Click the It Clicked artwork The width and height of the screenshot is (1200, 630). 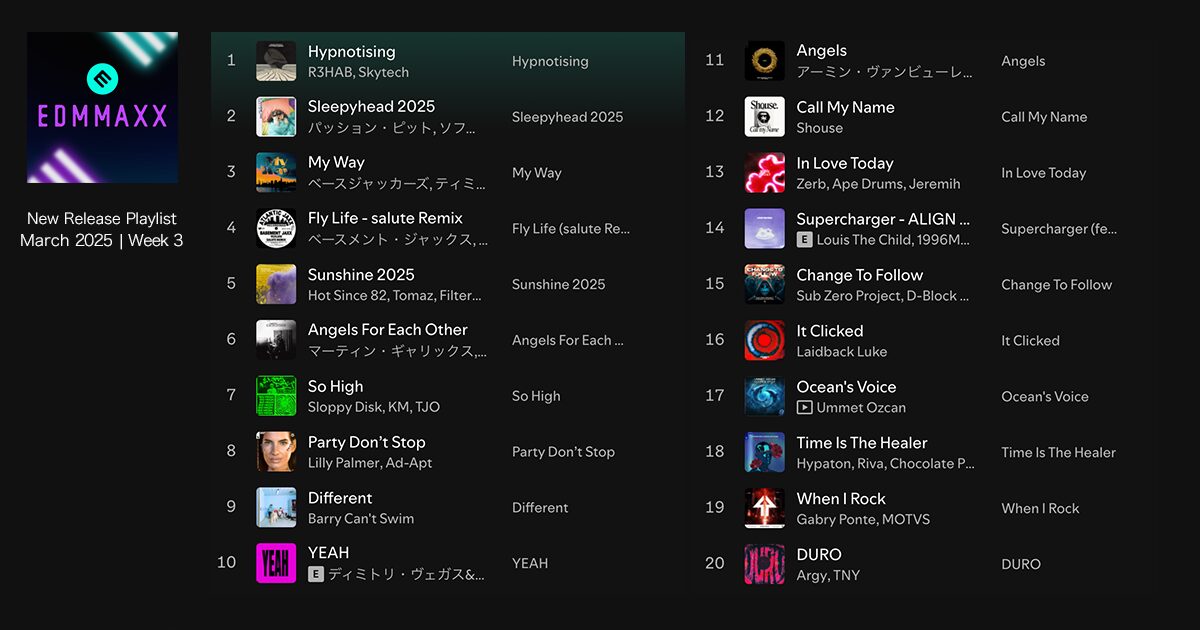pyautogui.click(x=765, y=340)
